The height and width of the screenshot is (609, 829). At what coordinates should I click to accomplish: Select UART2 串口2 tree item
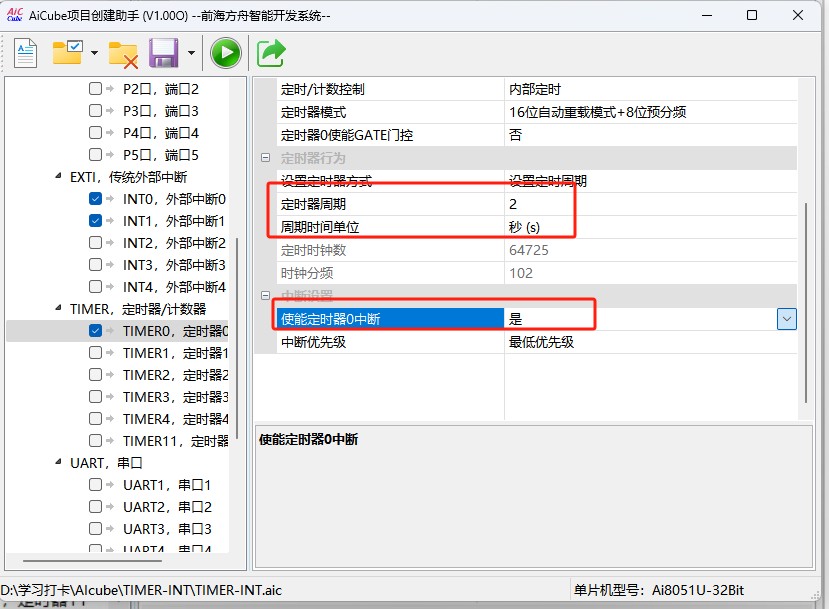pyautogui.click(x=167, y=507)
